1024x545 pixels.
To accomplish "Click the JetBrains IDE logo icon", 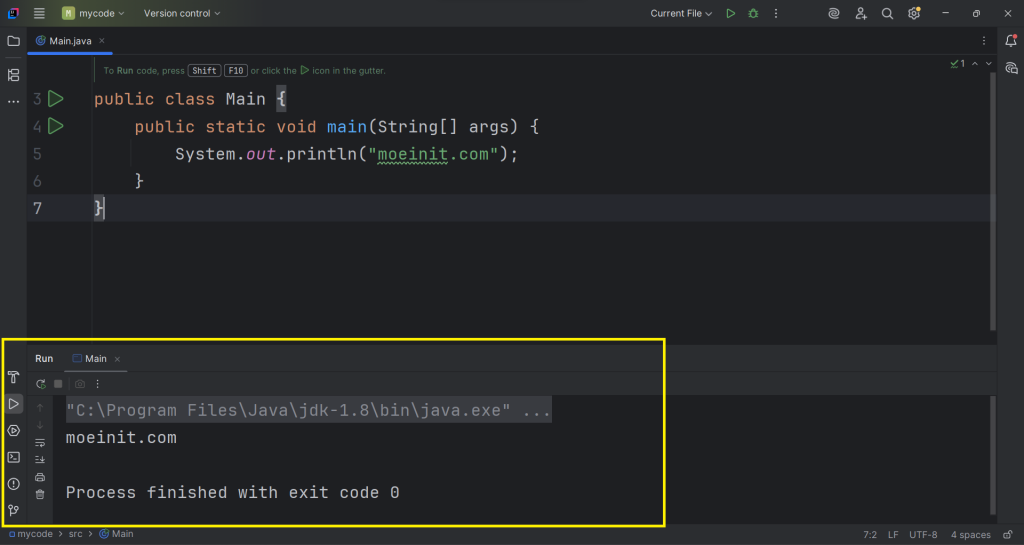I will (13, 13).
